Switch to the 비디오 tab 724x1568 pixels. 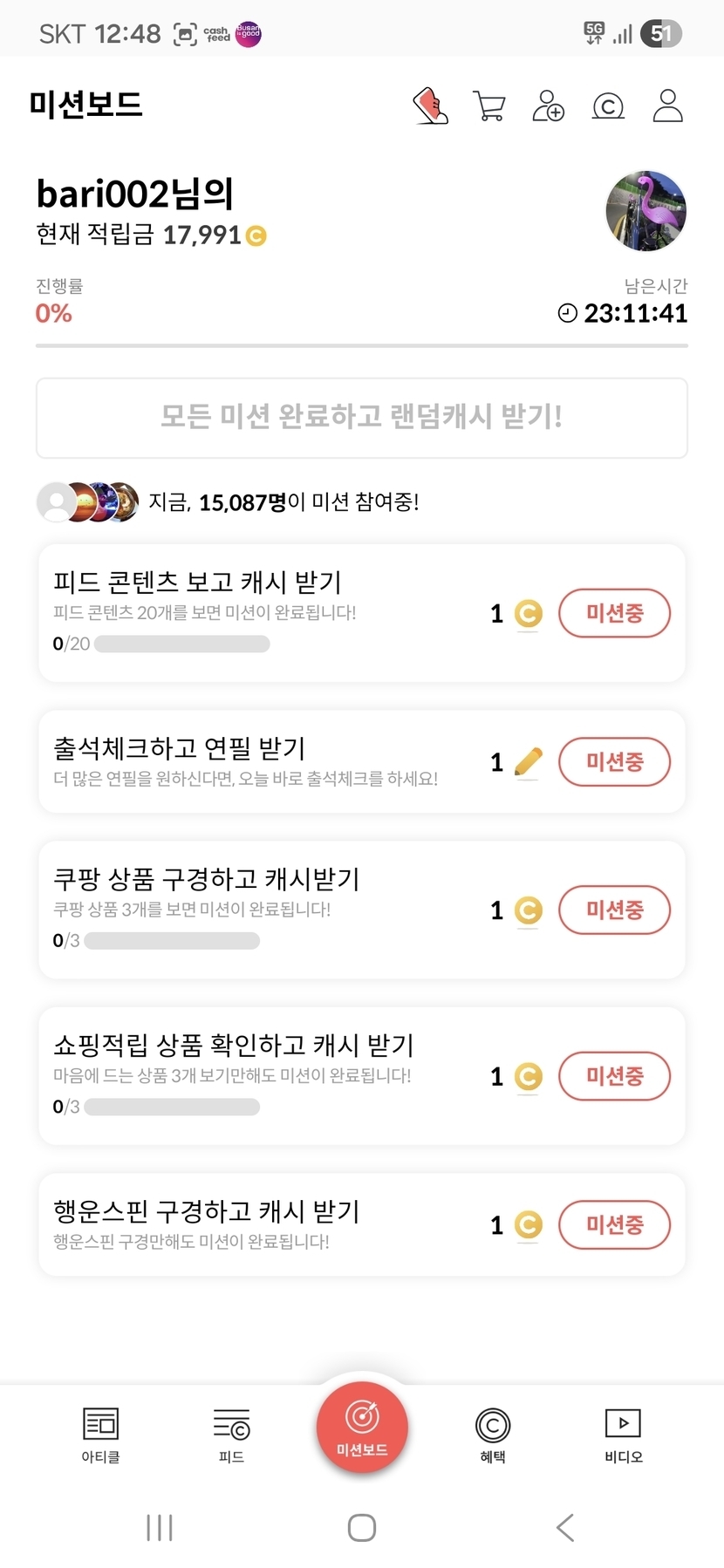click(624, 1435)
